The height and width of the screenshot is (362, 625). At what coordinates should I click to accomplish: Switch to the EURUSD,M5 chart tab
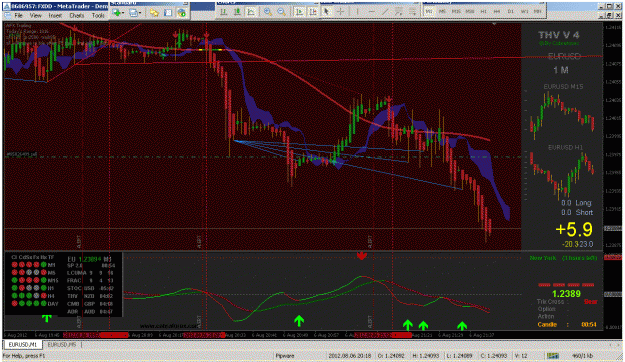pyautogui.click(x=62, y=344)
